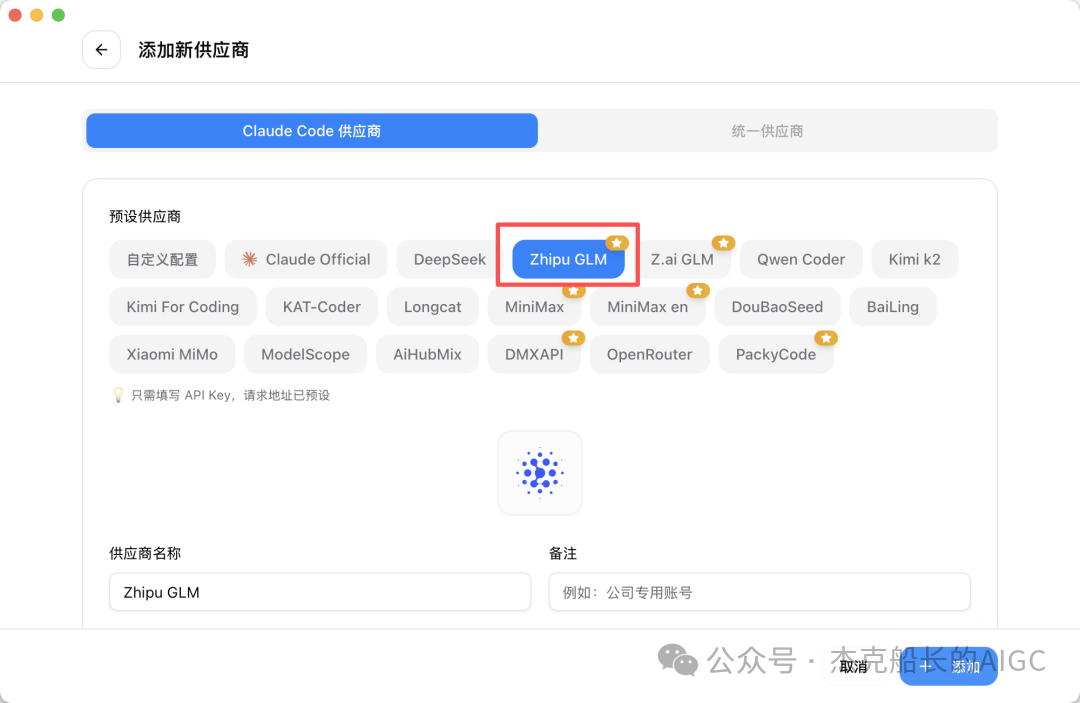1080x703 pixels.
Task: Switch to Claude Code 供应商 tab
Action: coord(312,131)
